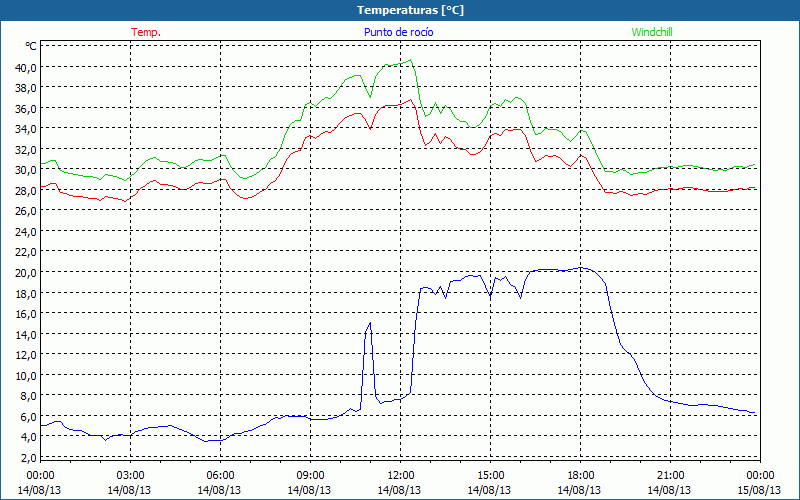Select the 21:00 time axis label
The width and height of the screenshot is (800, 500).
tap(670, 475)
